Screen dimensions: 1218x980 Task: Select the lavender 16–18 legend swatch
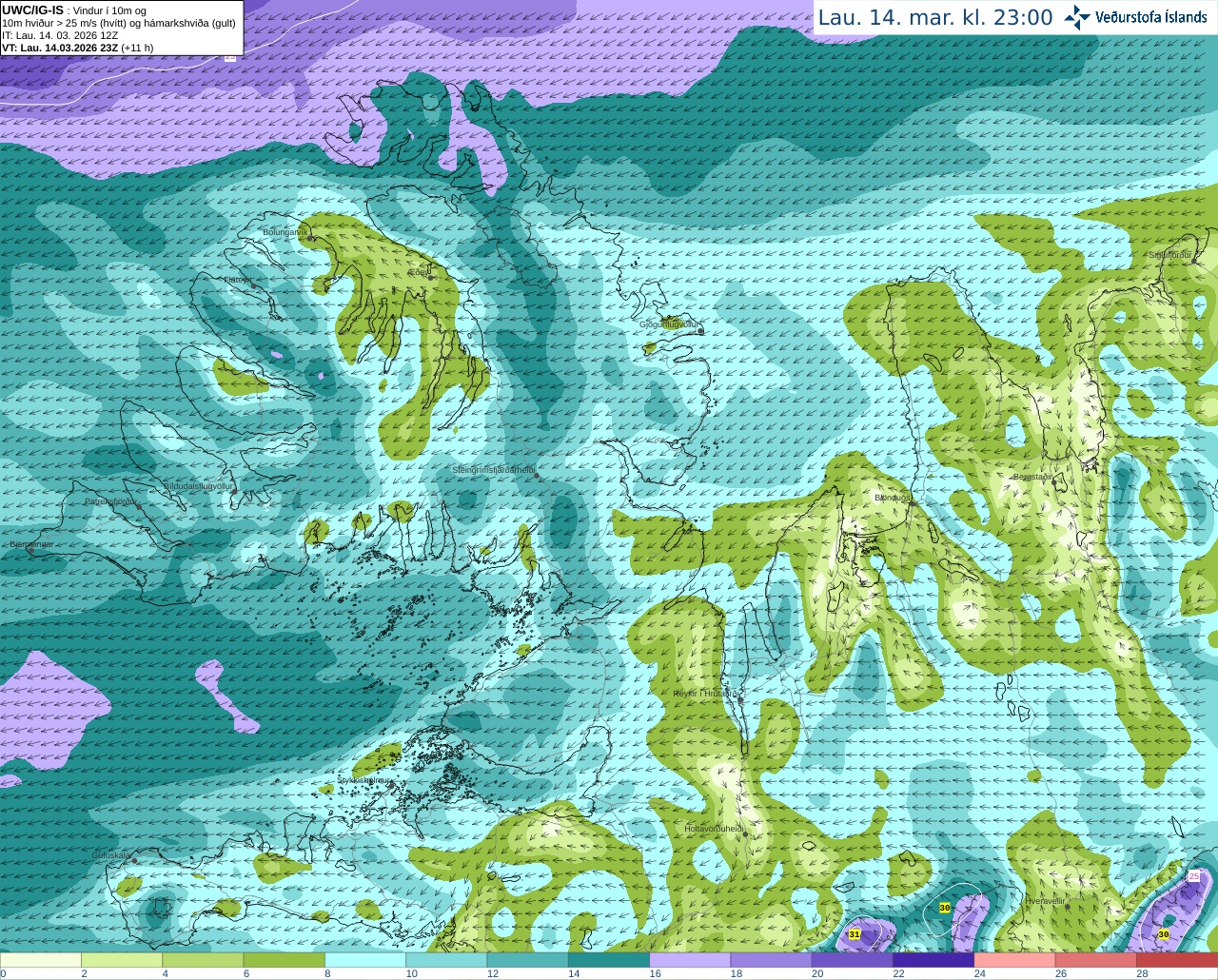[690, 960]
